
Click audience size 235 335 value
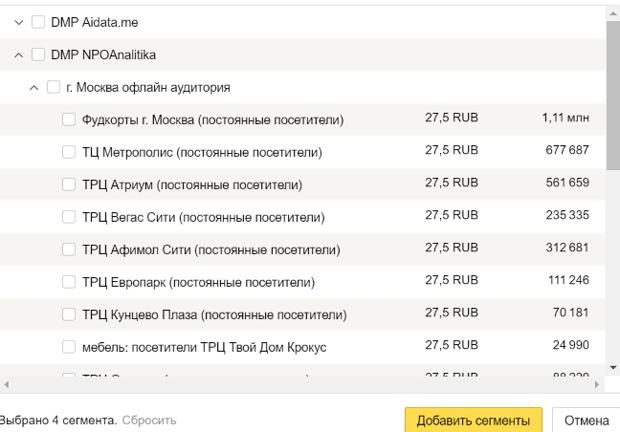567,215
